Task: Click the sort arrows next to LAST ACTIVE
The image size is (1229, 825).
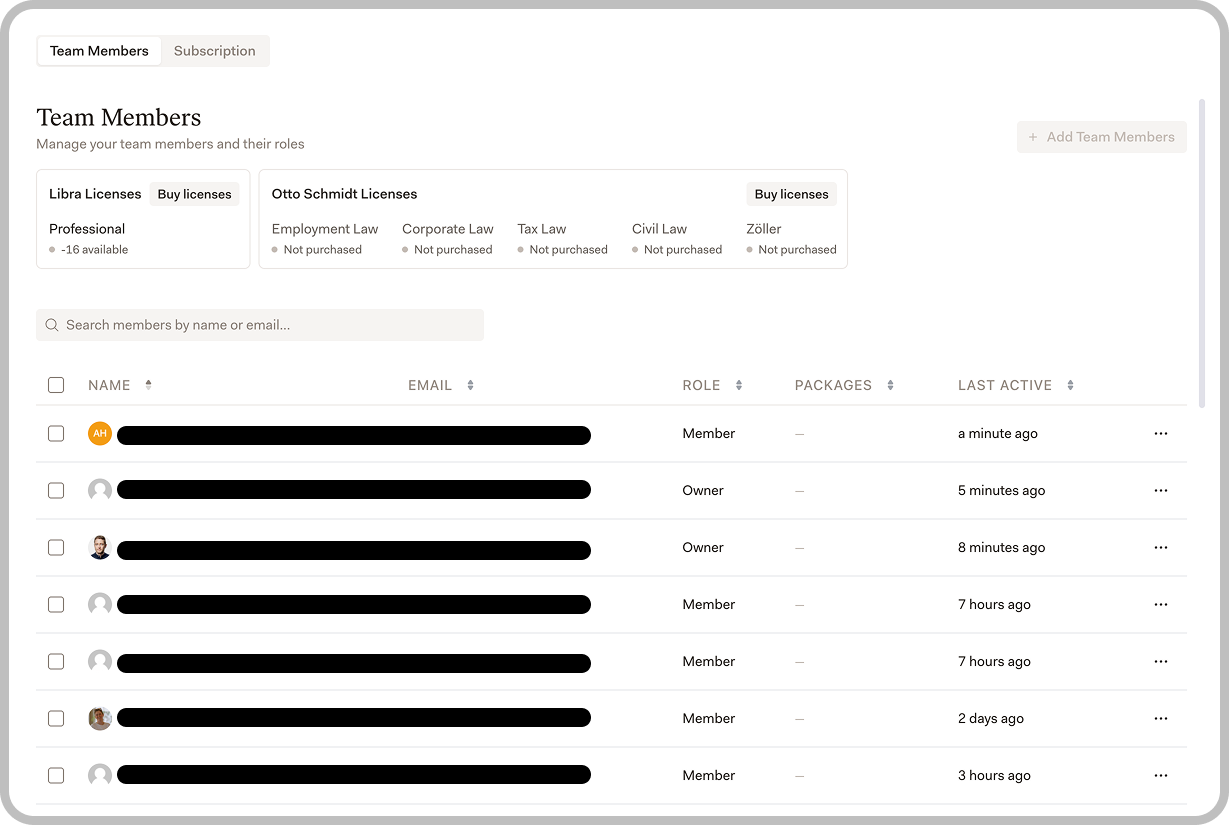Action: coord(1070,384)
